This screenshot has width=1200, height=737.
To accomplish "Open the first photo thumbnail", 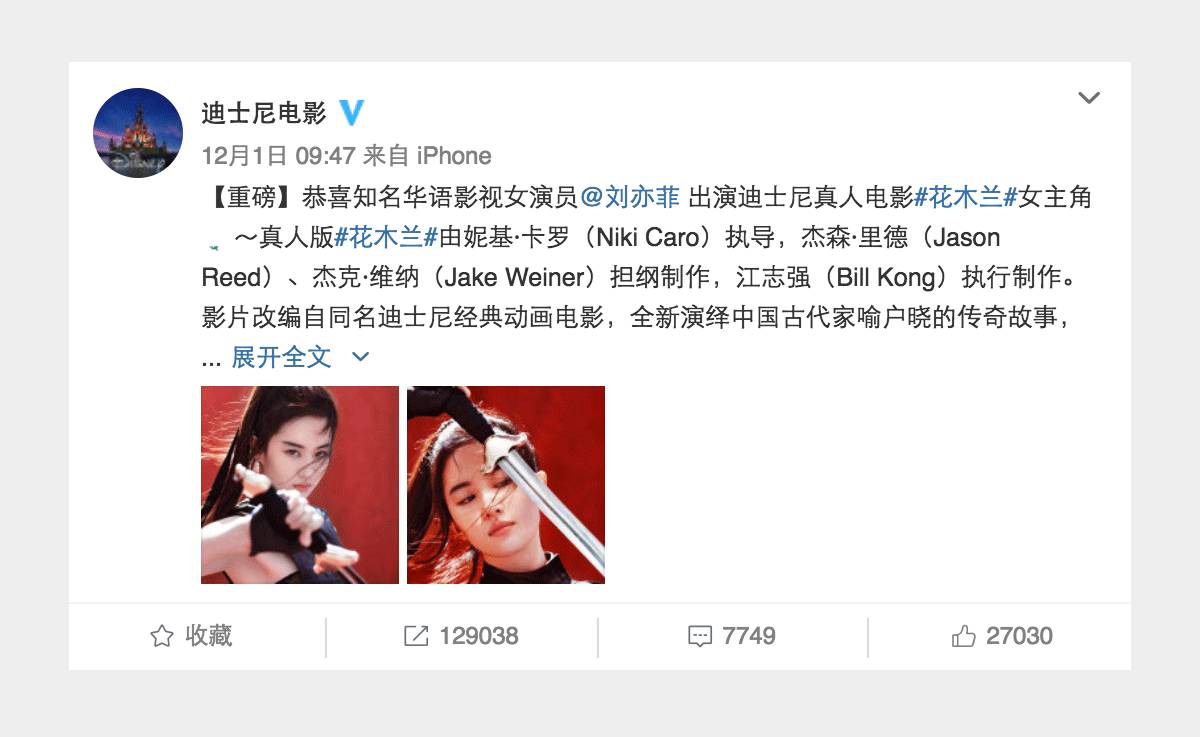I will pos(300,485).
